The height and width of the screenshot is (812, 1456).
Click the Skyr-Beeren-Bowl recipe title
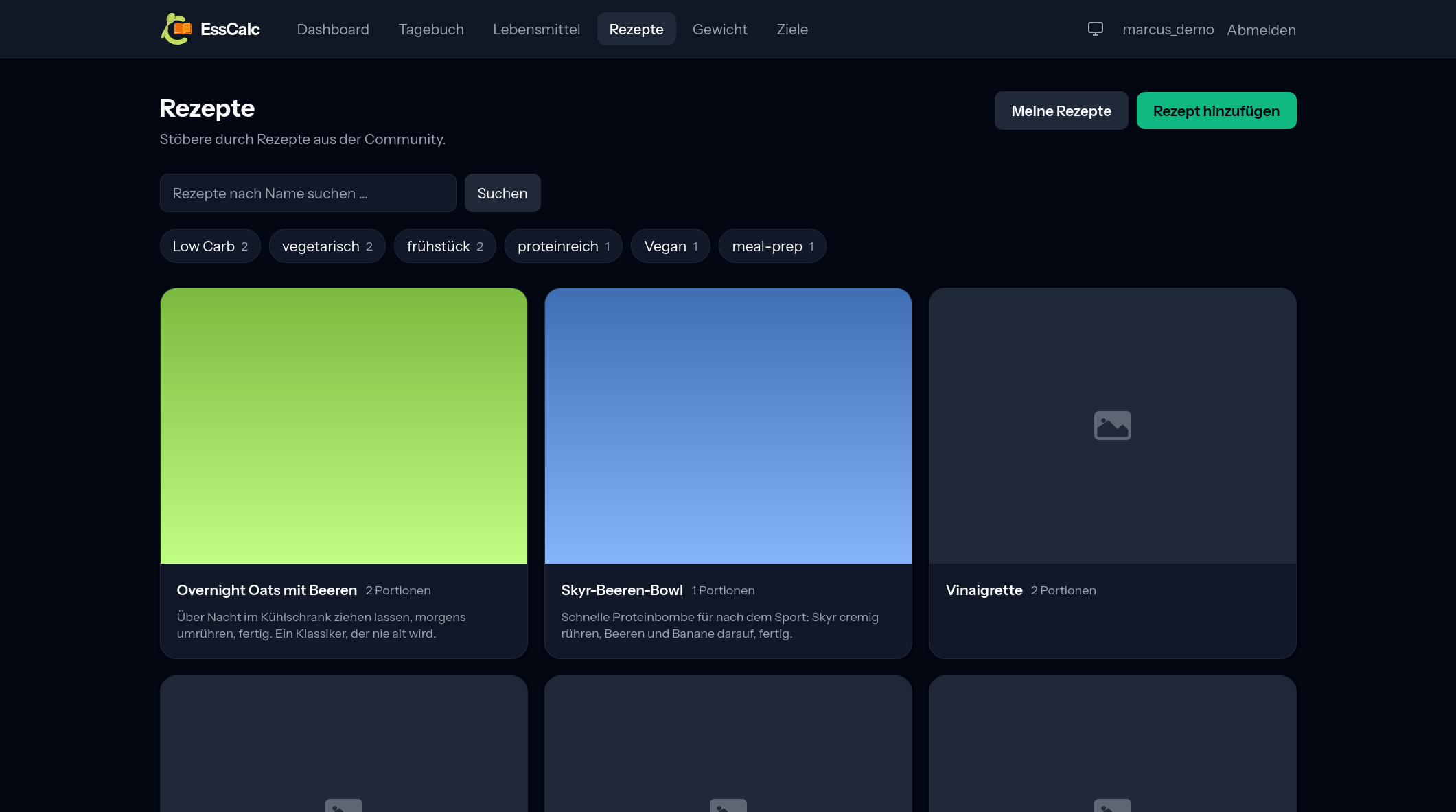(x=622, y=590)
